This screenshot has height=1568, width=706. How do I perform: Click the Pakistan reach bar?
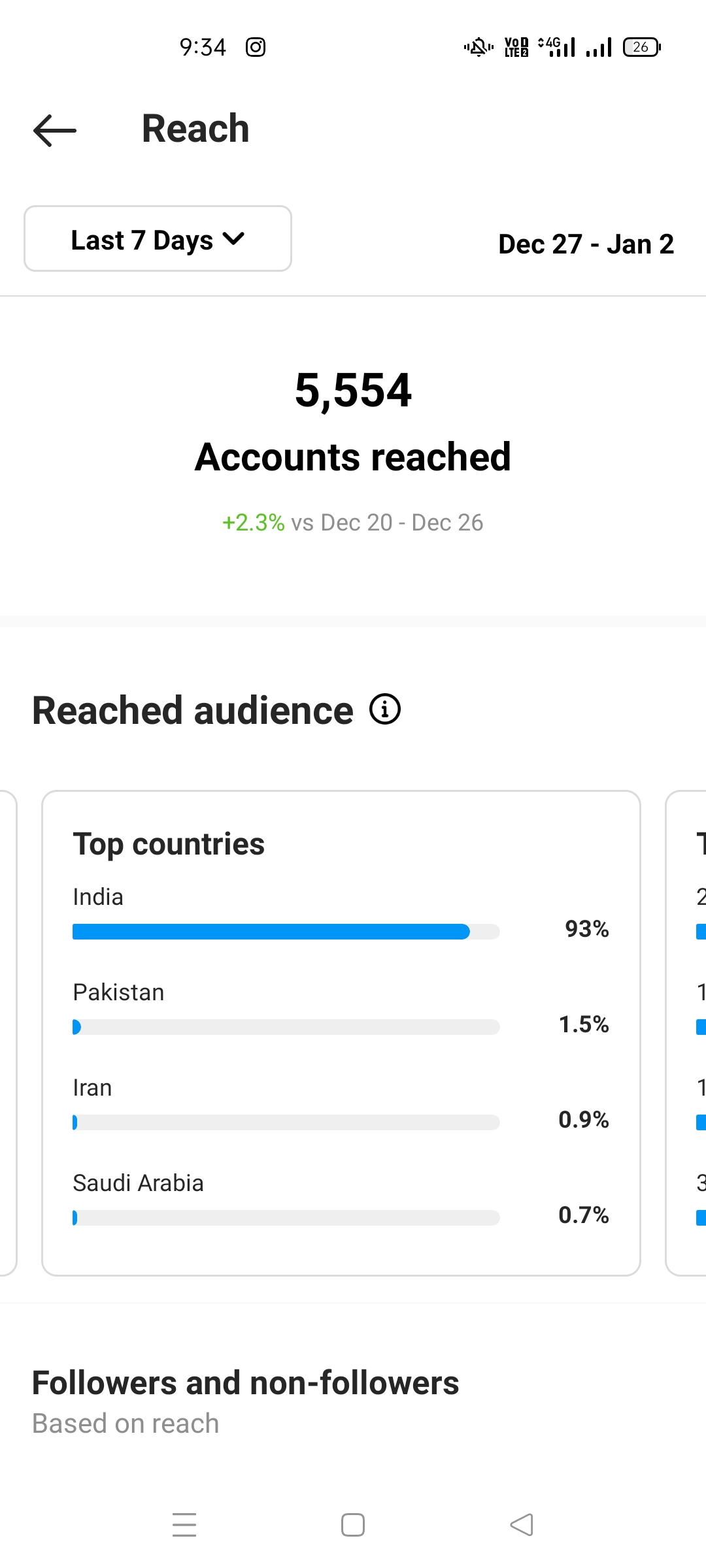point(286,1027)
